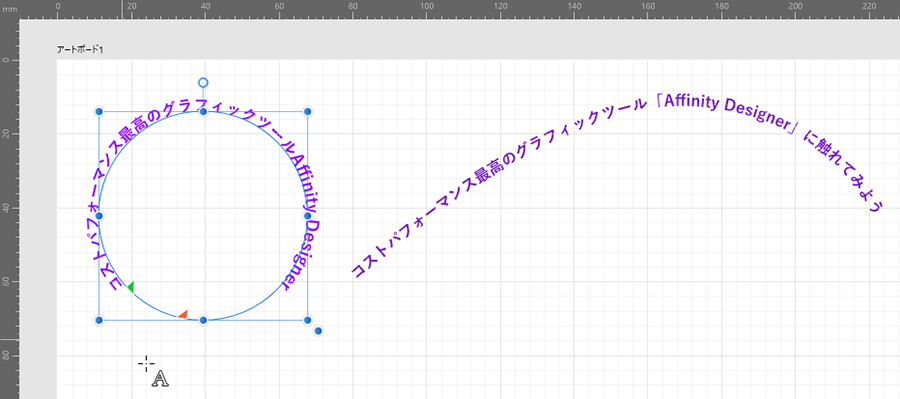Click the bottom-center handle of the selection box
The width and height of the screenshot is (900, 399).
[203, 320]
